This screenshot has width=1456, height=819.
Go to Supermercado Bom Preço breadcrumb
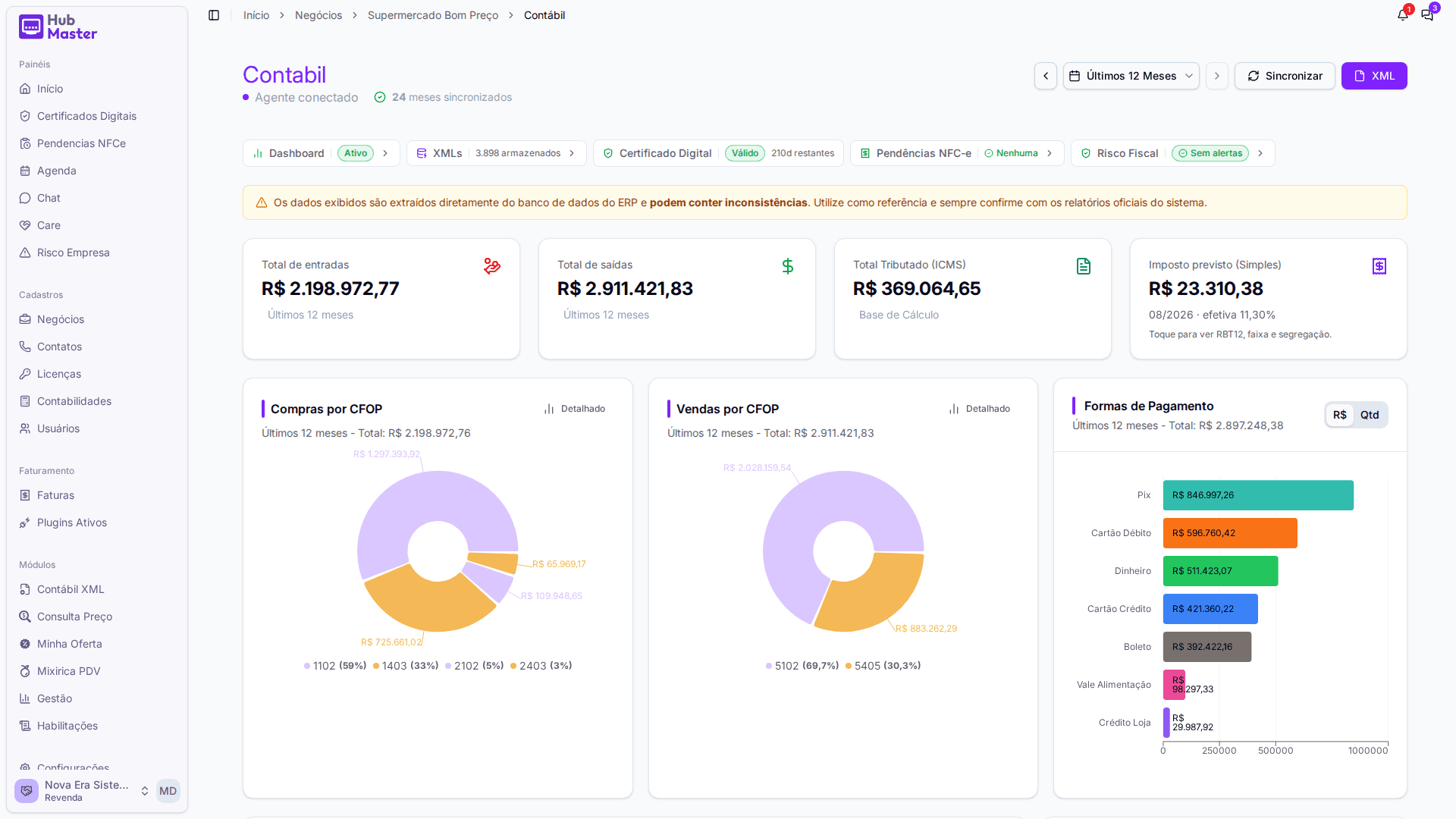(x=433, y=15)
